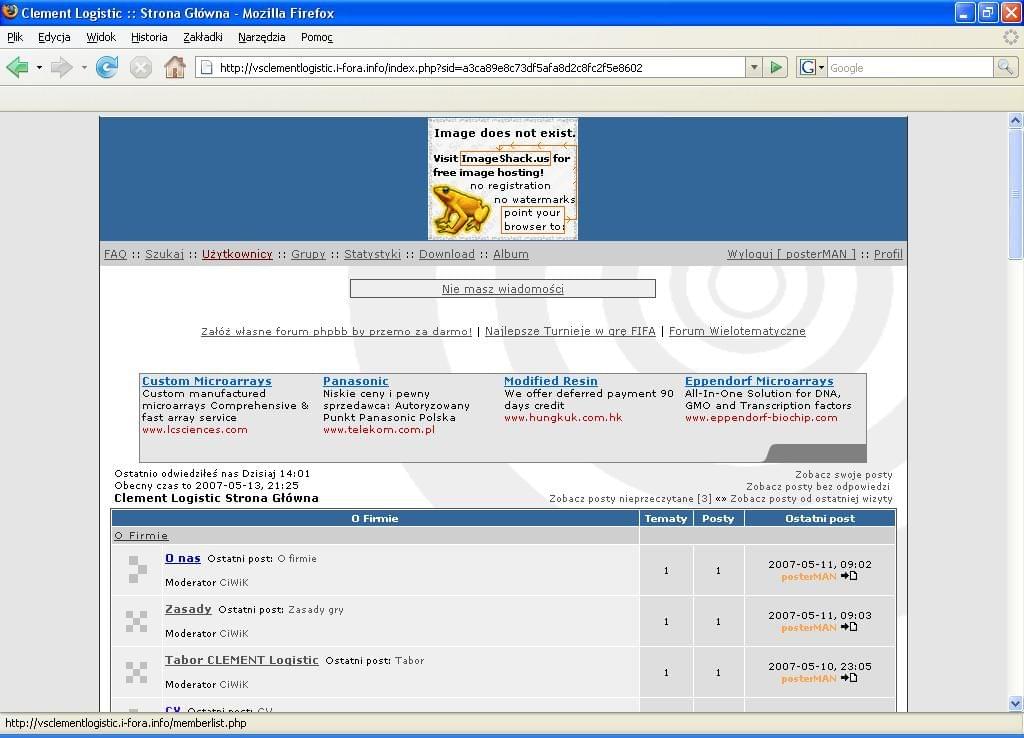Click the ImageShack frog banner image
The image size is (1024, 738).
[x=503, y=179]
